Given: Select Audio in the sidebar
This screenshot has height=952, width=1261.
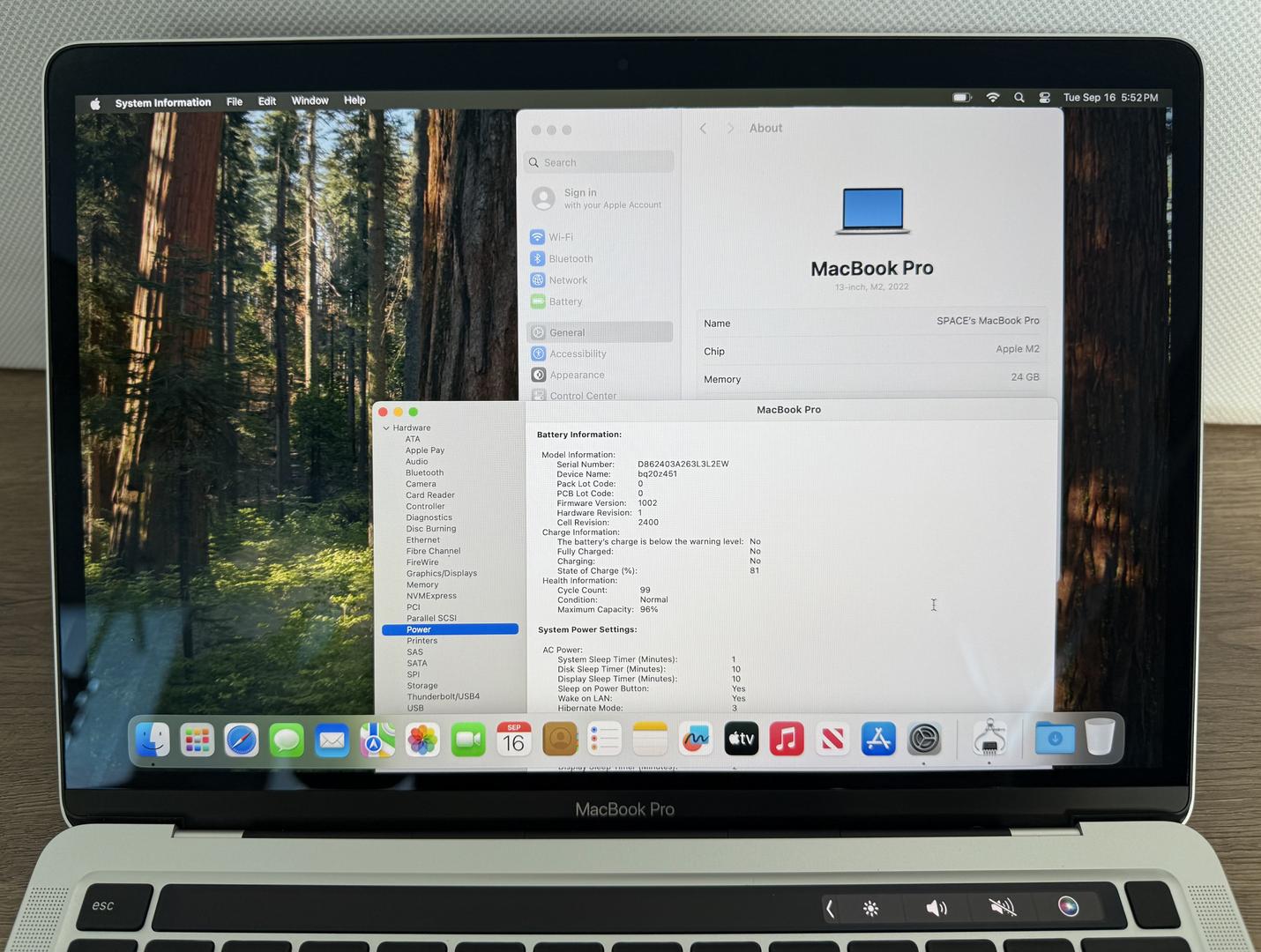Looking at the screenshot, I should (x=417, y=462).
